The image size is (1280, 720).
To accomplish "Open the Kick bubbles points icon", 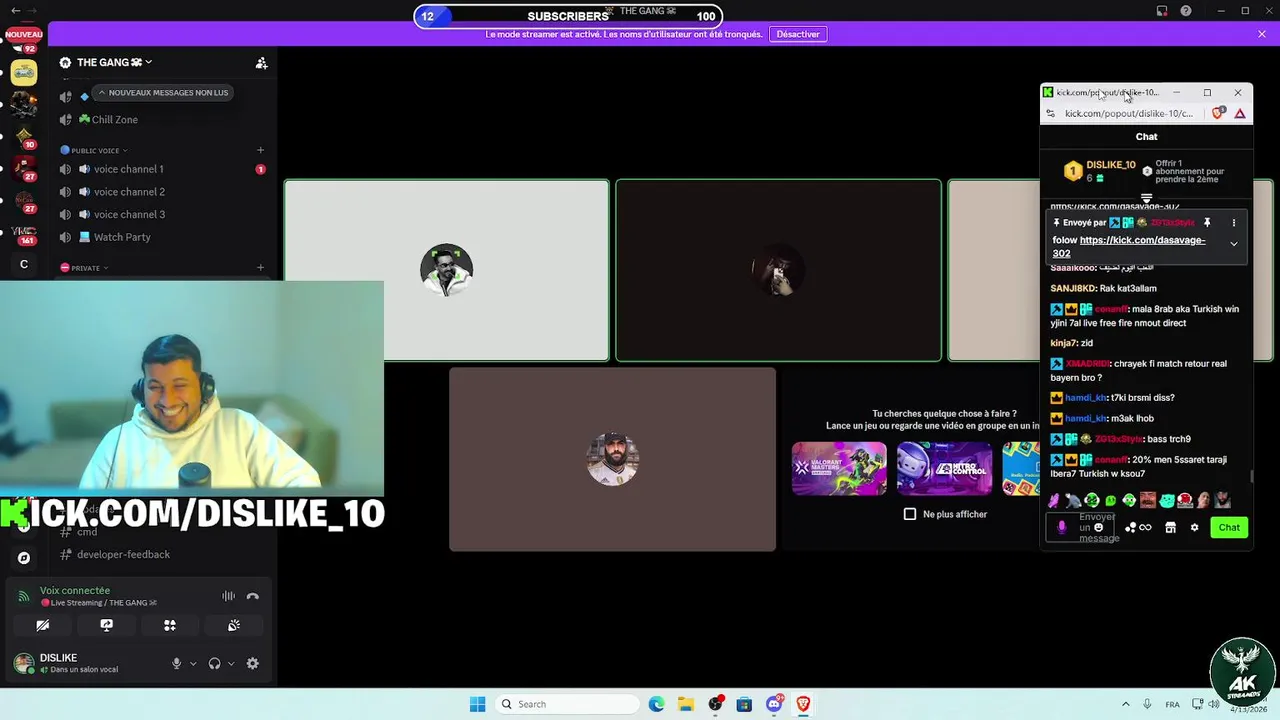I will click(1131, 528).
